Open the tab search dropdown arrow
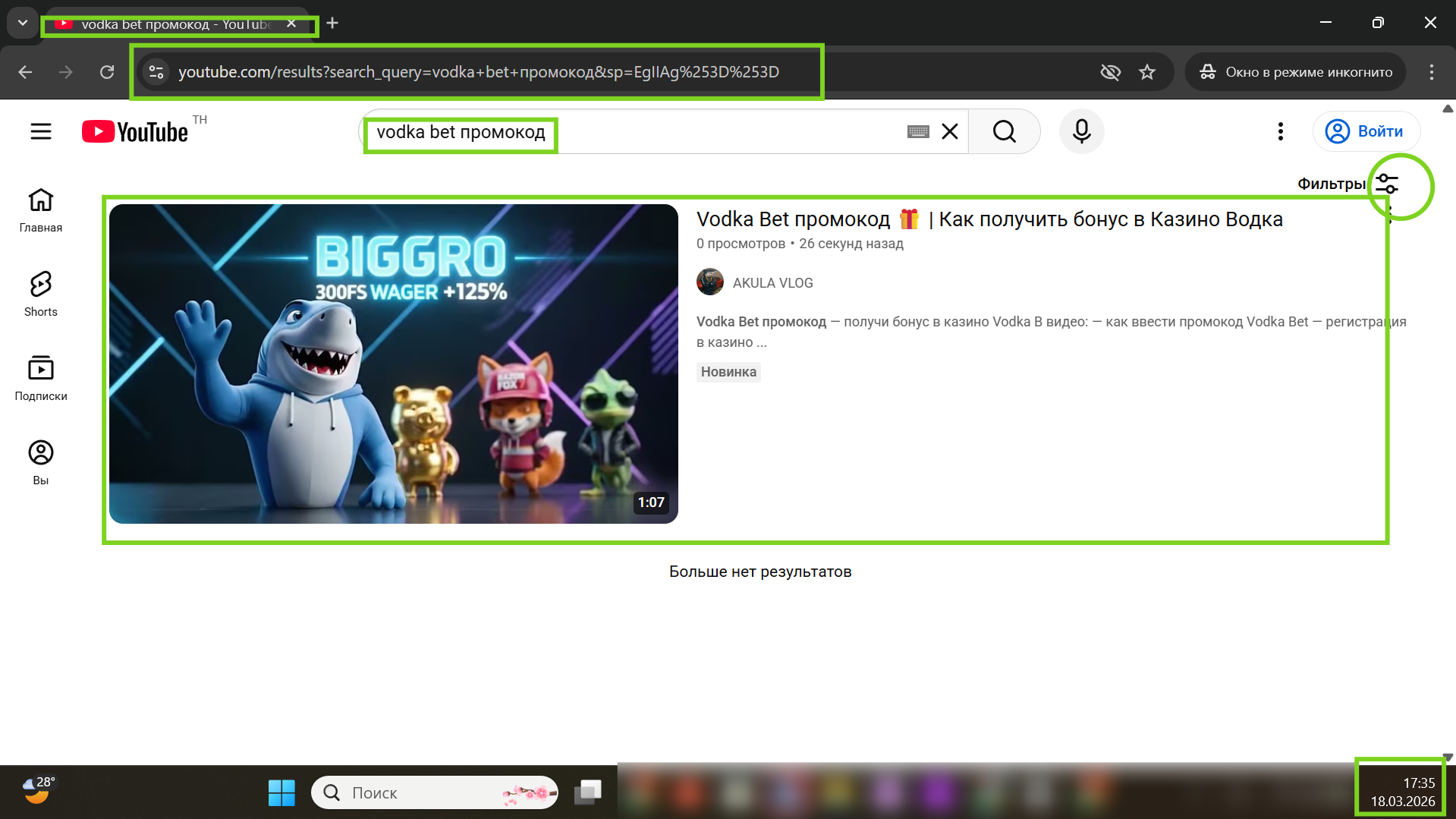1456x819 pixels. point(23,23)
